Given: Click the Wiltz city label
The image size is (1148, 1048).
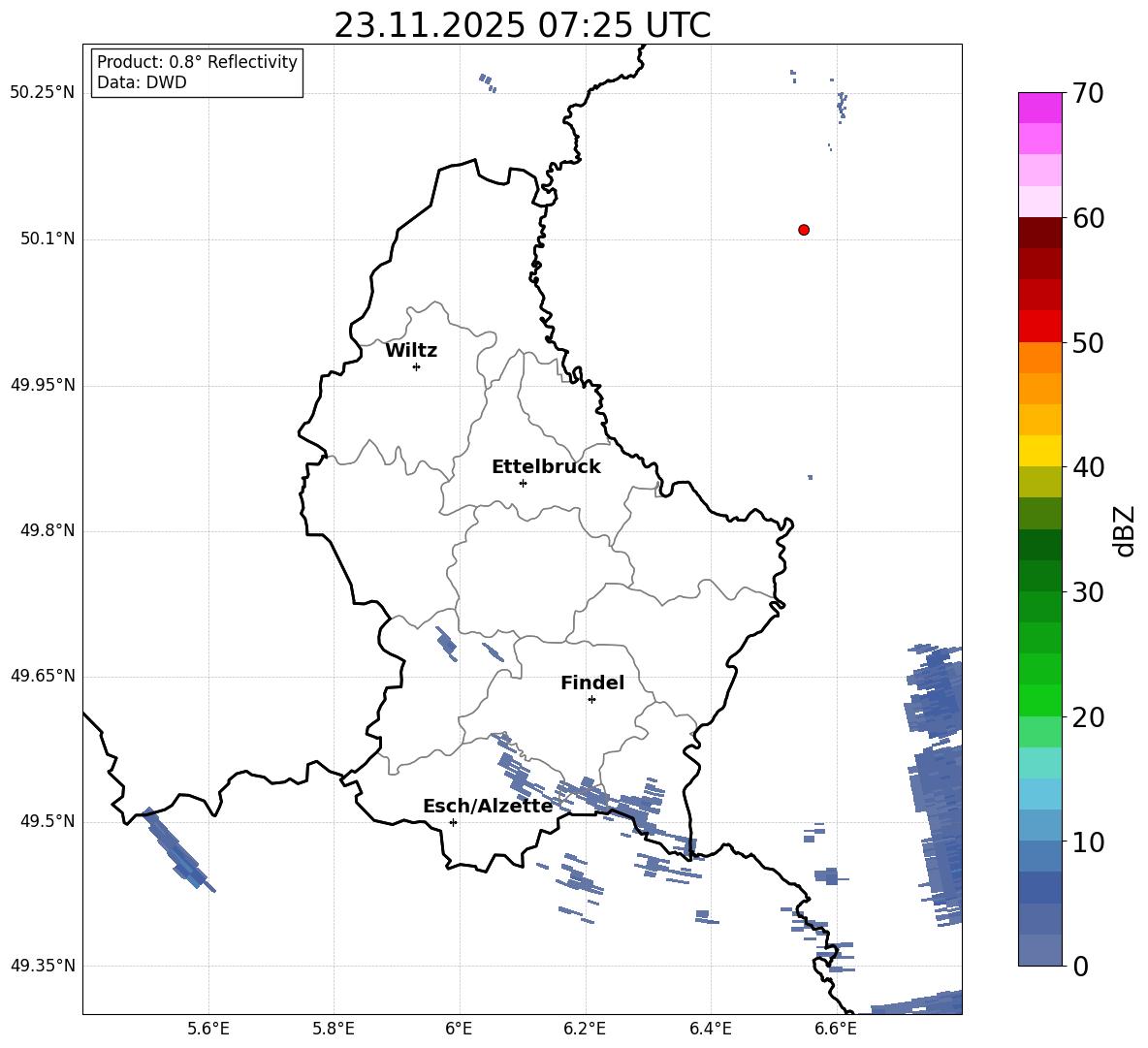Looking at the screenshot, I should click(x=411, y=351).
